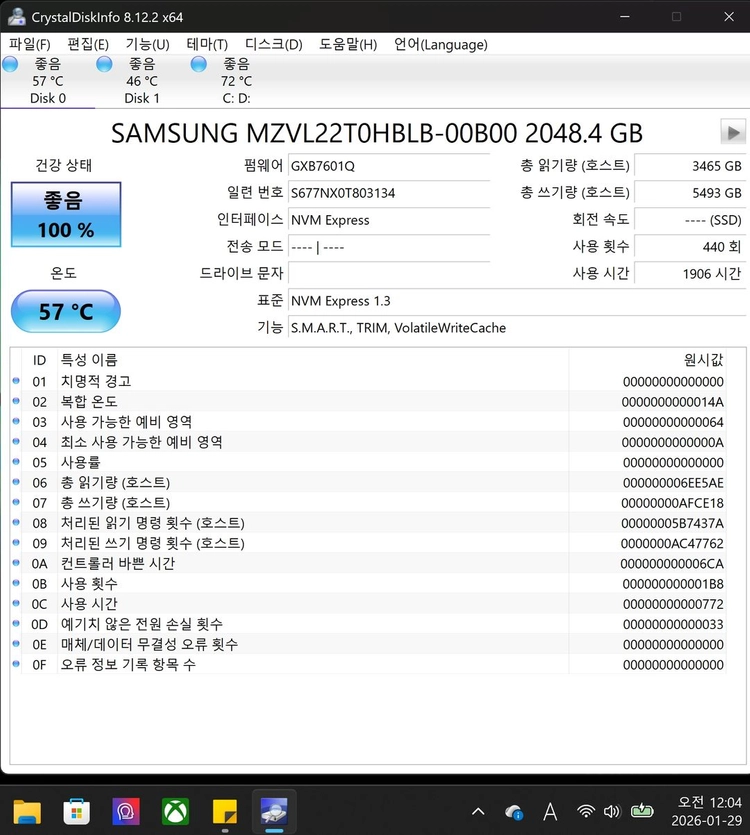Select the Disk 0 tab at 57 °C
The height and width of the screenshot is (835, 750).
47,81
